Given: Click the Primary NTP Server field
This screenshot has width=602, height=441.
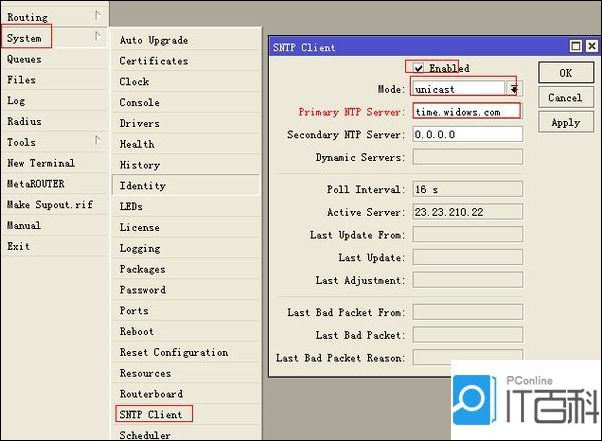Looking at the screenshot, I should pos(467,112).
